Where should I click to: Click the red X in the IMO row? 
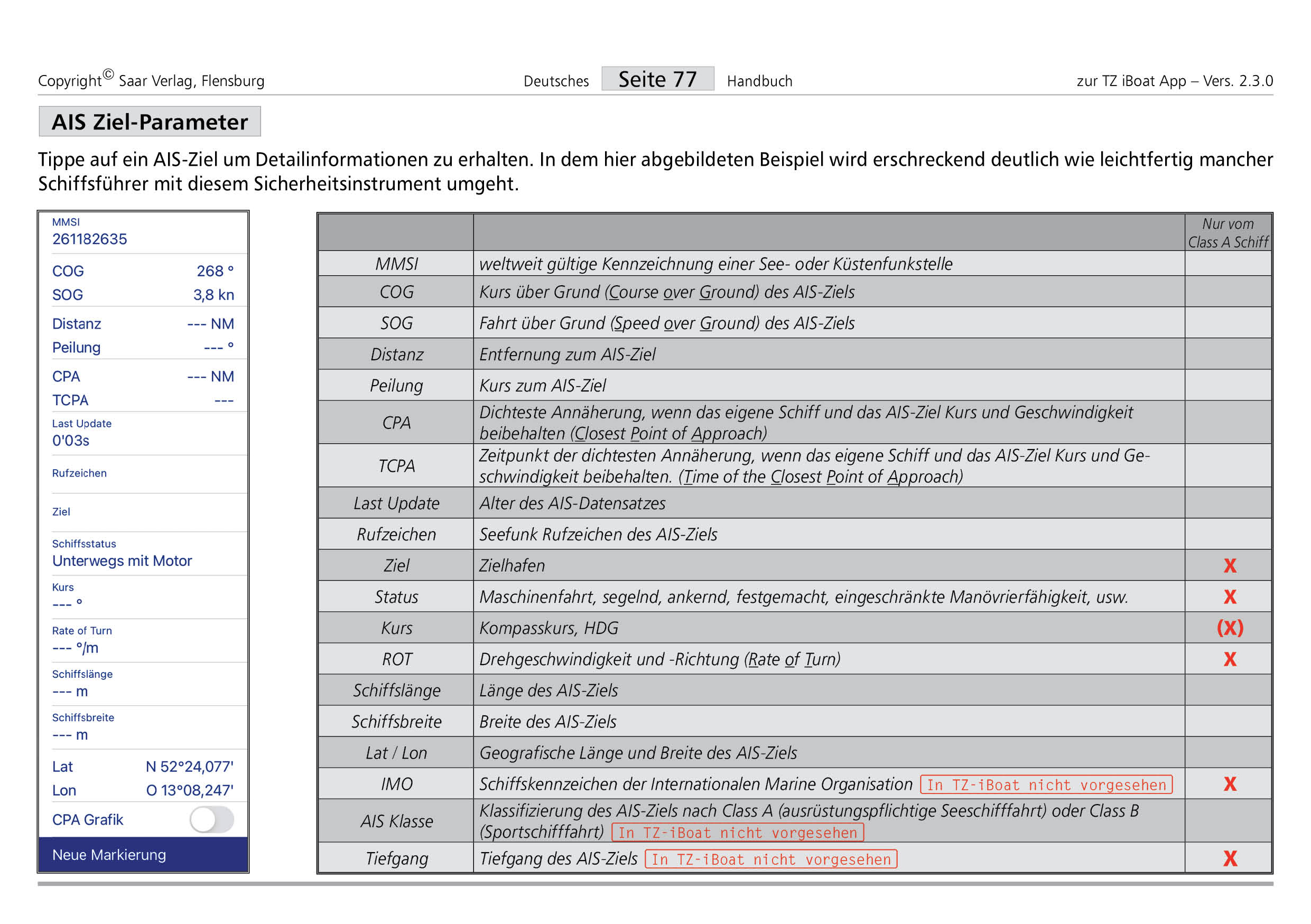coord(1230,784)
